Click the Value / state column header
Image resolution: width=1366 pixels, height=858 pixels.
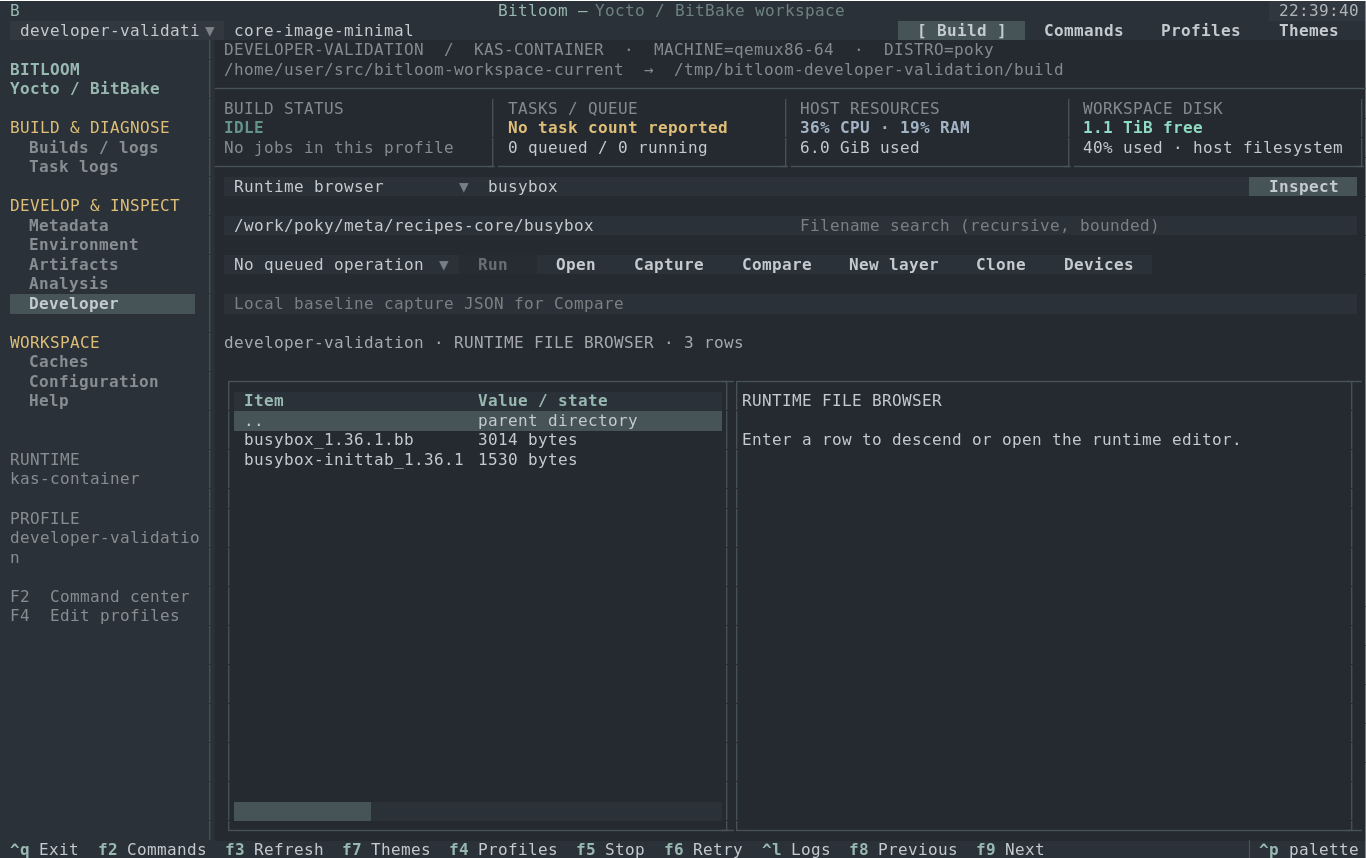[x=542, y=400]
